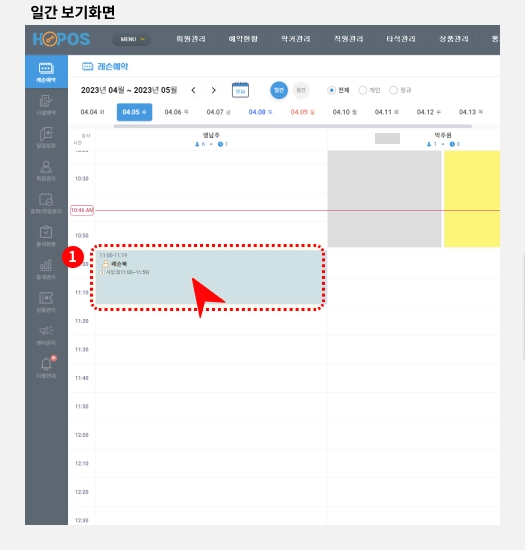Open the megaphone notice sidebar icon
Viewport: 525px width, 550px height.
[x=46, y=335]
